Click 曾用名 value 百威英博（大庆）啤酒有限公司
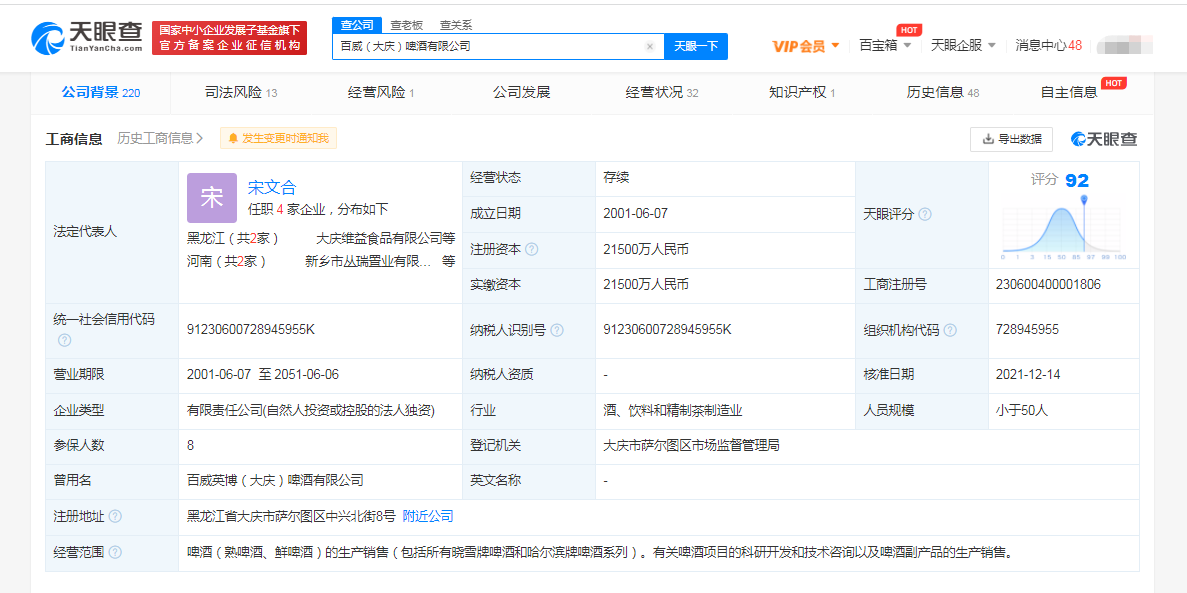This screenshot has width=1187, height=593. click(x=276, y=480)
